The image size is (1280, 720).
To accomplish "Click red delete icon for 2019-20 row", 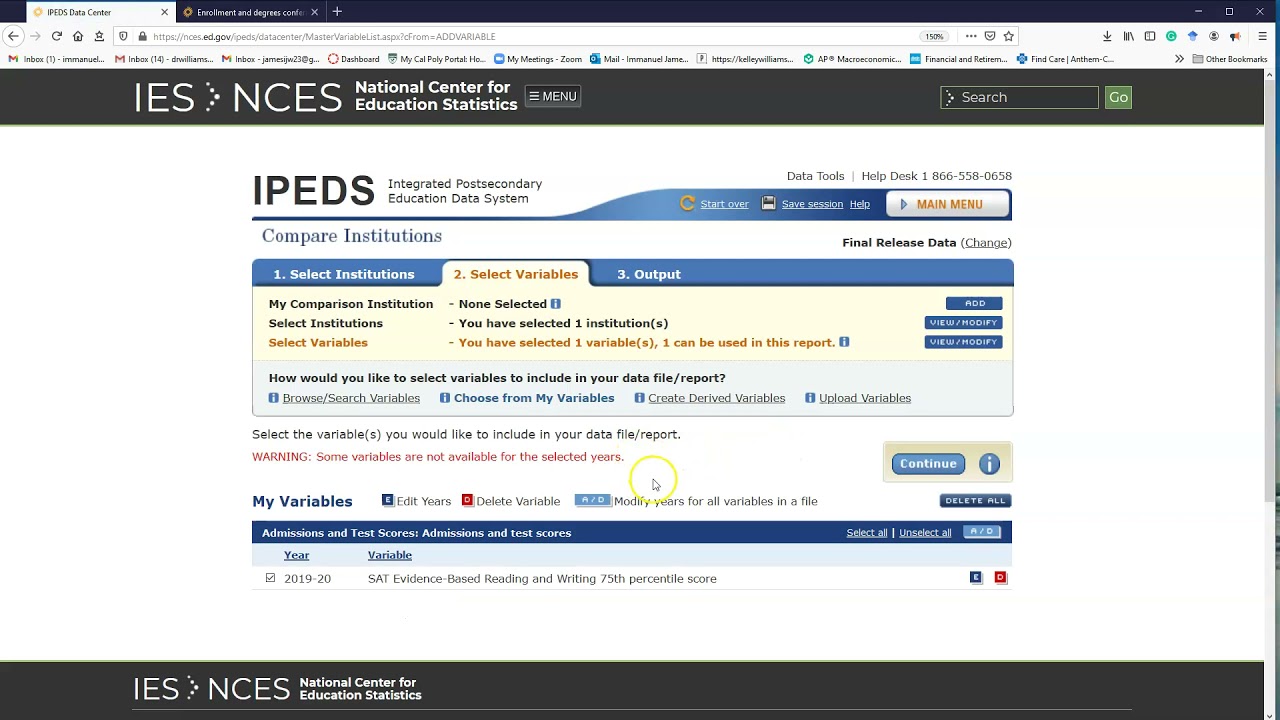I will [x=1000, y=578].
